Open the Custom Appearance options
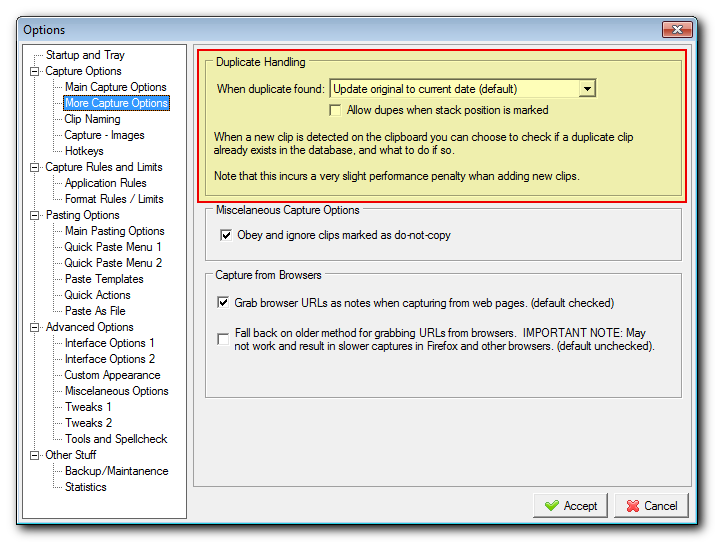This screenshot has height=542, width=715. click(x=112, y=375)
